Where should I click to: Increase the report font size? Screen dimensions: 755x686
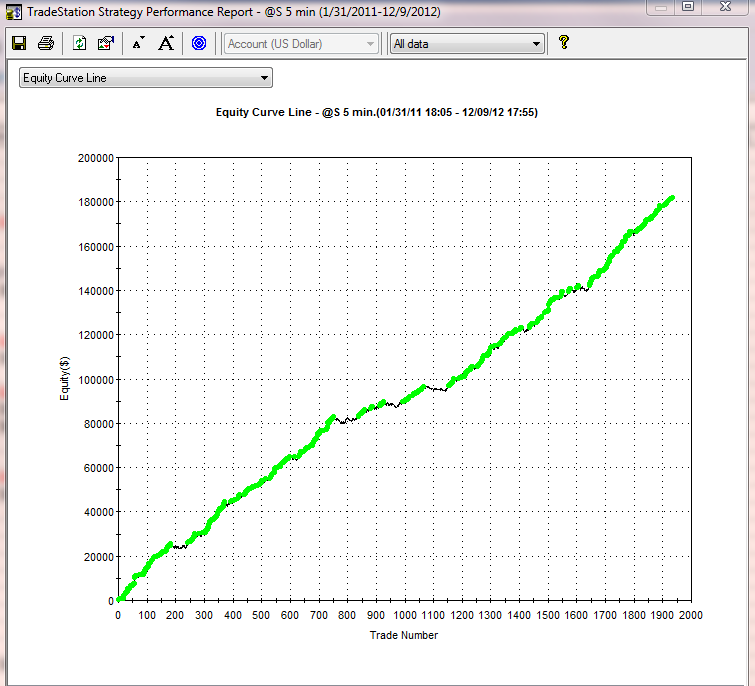tap(166, 43)
